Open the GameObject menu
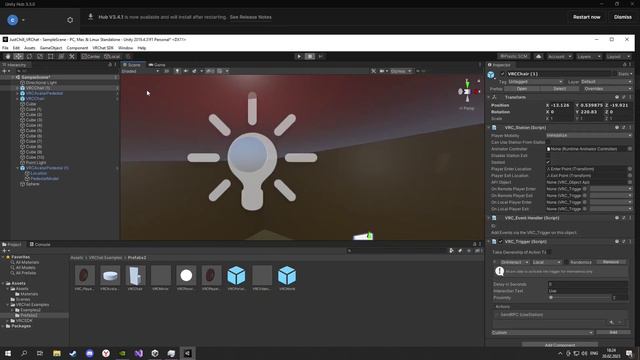The width and height of the screenshot is (640, 360). point(51,48)
